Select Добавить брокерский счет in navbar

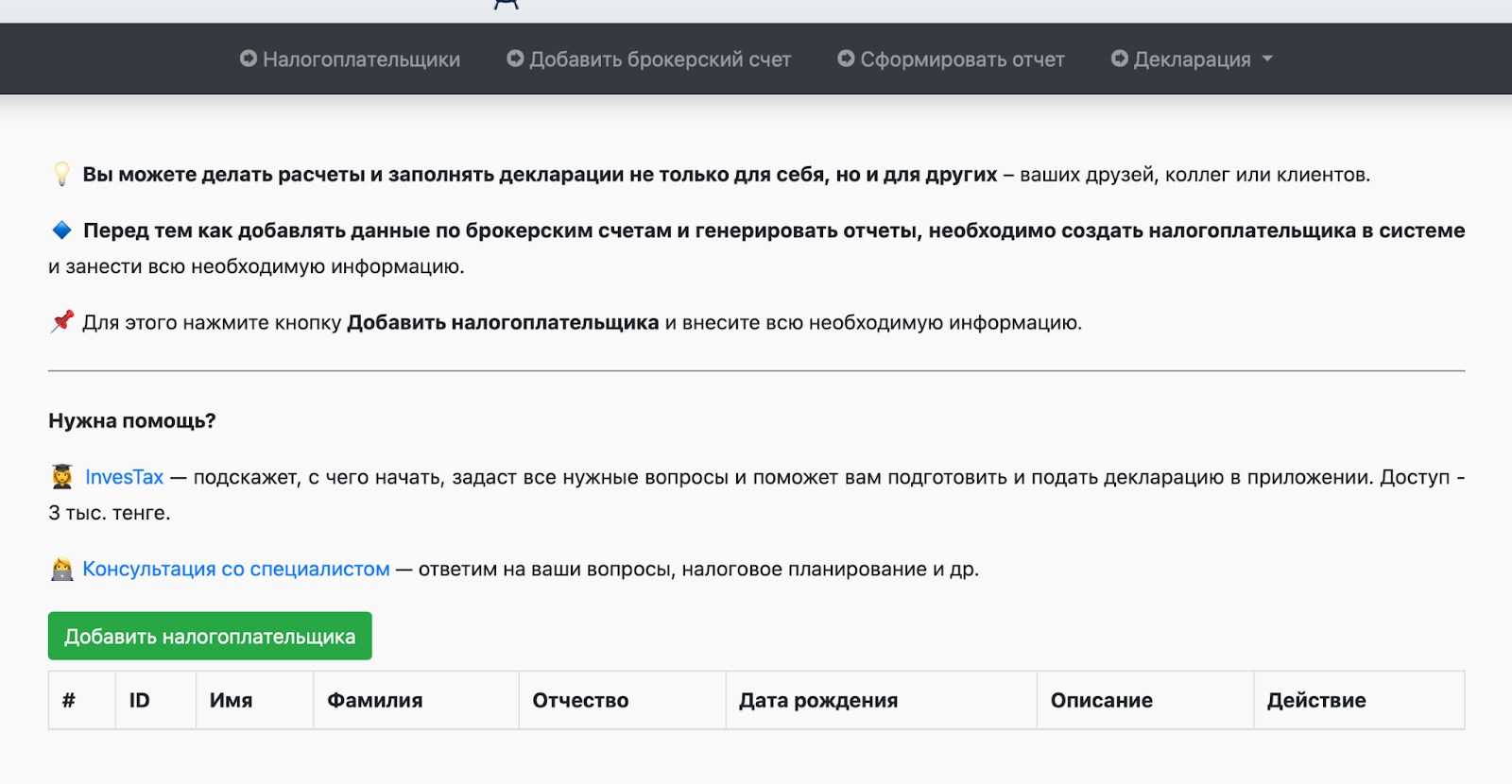tap(660, 60)
